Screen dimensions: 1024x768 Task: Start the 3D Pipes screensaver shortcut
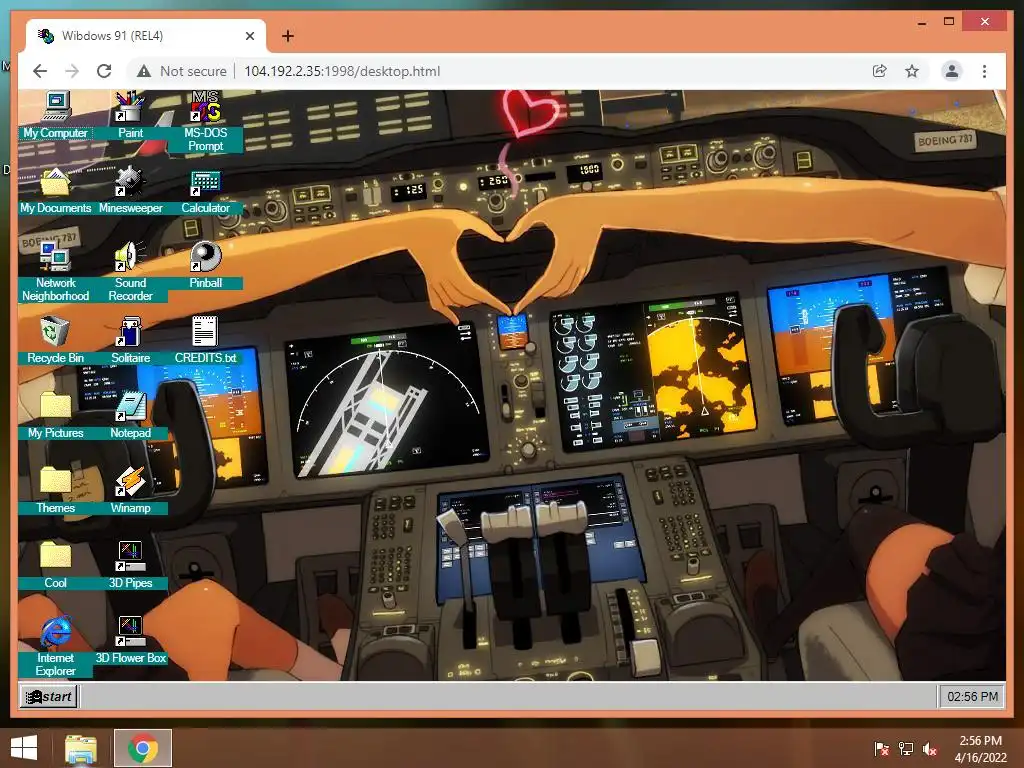pos(130,566)
